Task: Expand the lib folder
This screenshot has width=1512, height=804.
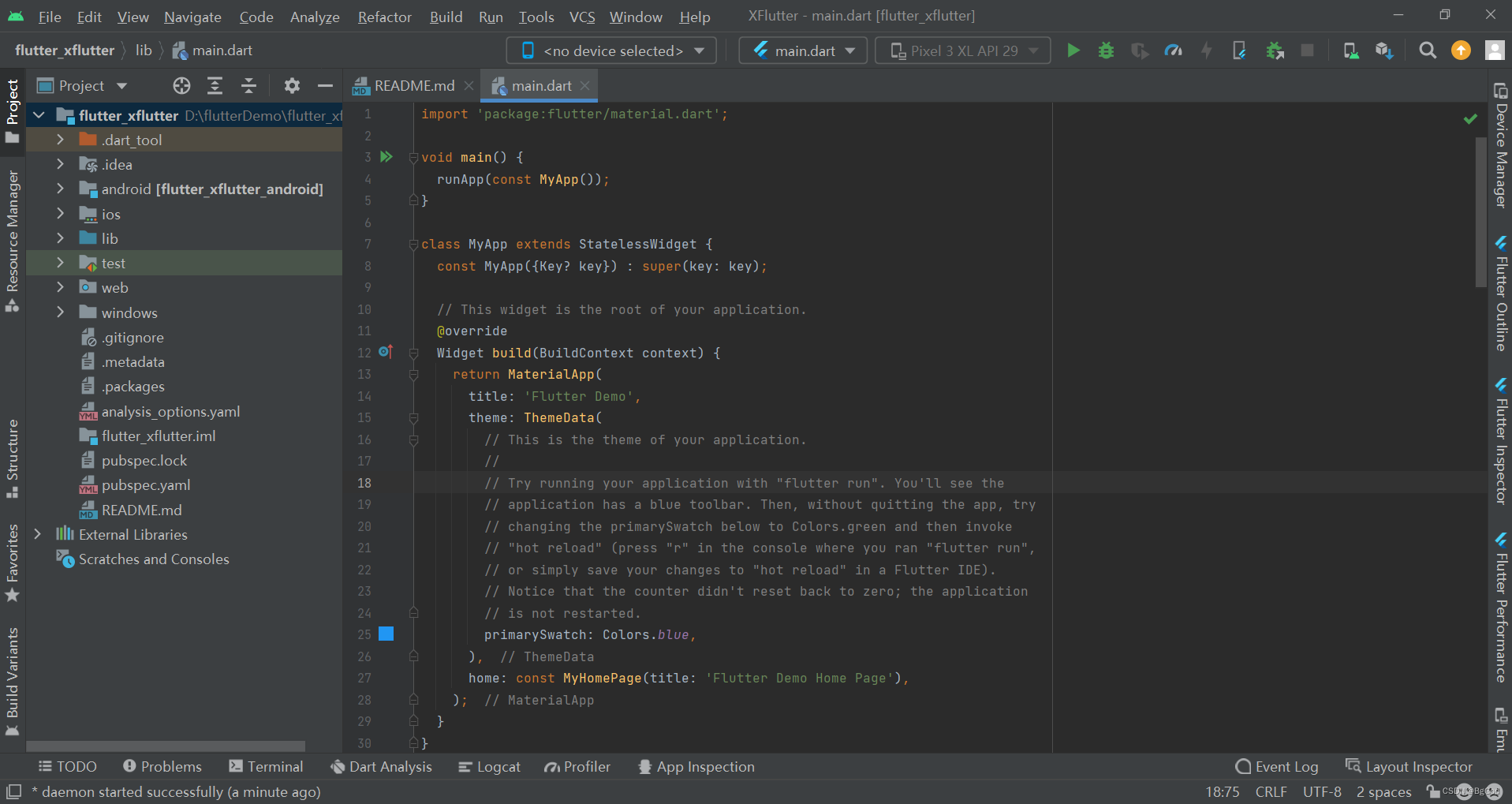Action: (x=60, y=238)
